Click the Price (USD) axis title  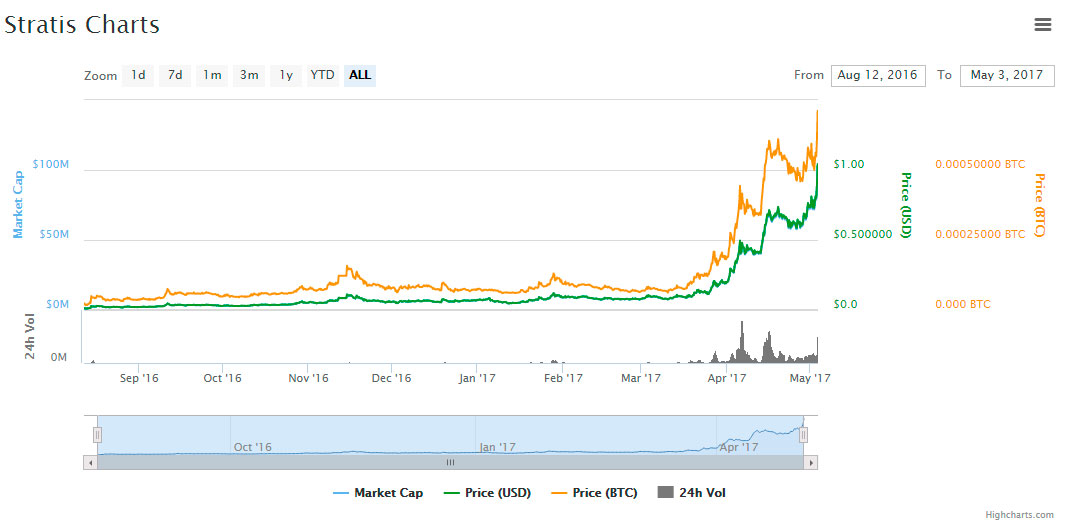[905, 205]
